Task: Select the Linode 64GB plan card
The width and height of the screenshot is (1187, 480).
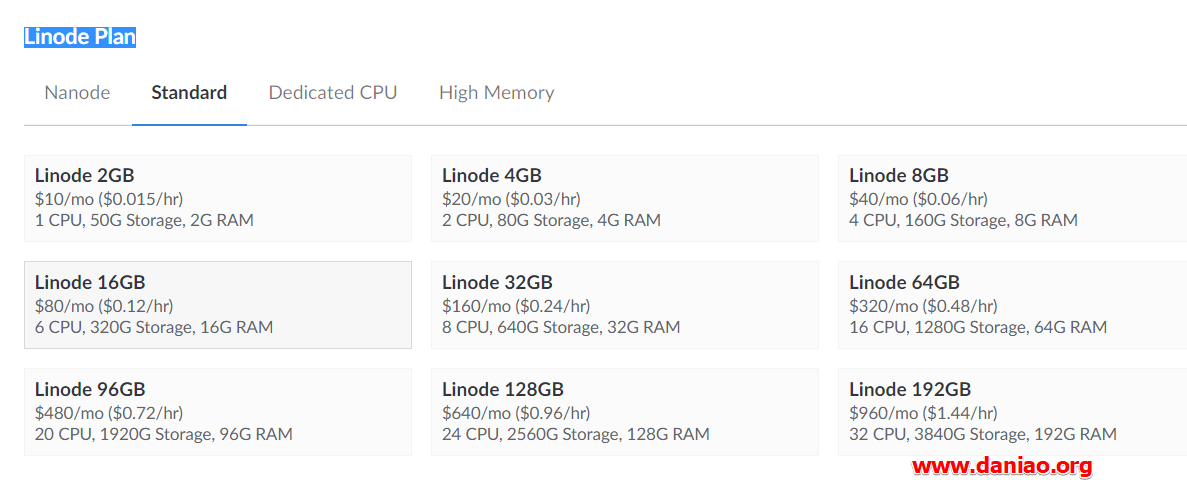Action: coord(1012,305)
